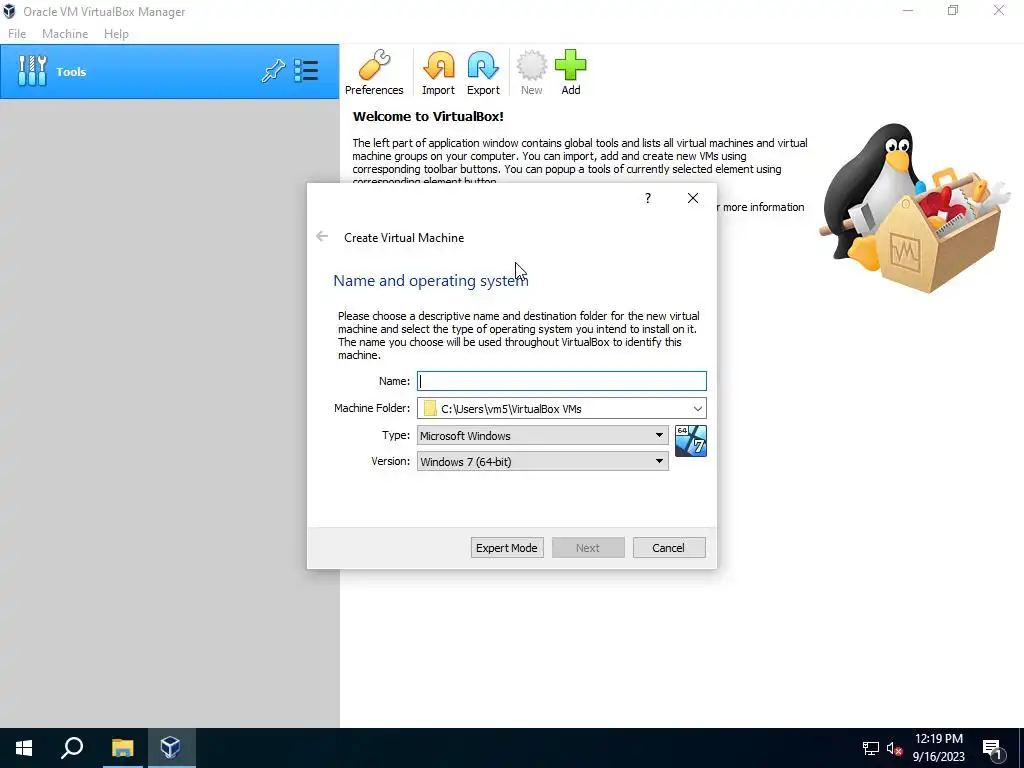Open the File menu
Viewport: 1024px width, 768px height.
click(x=17, y=34)
